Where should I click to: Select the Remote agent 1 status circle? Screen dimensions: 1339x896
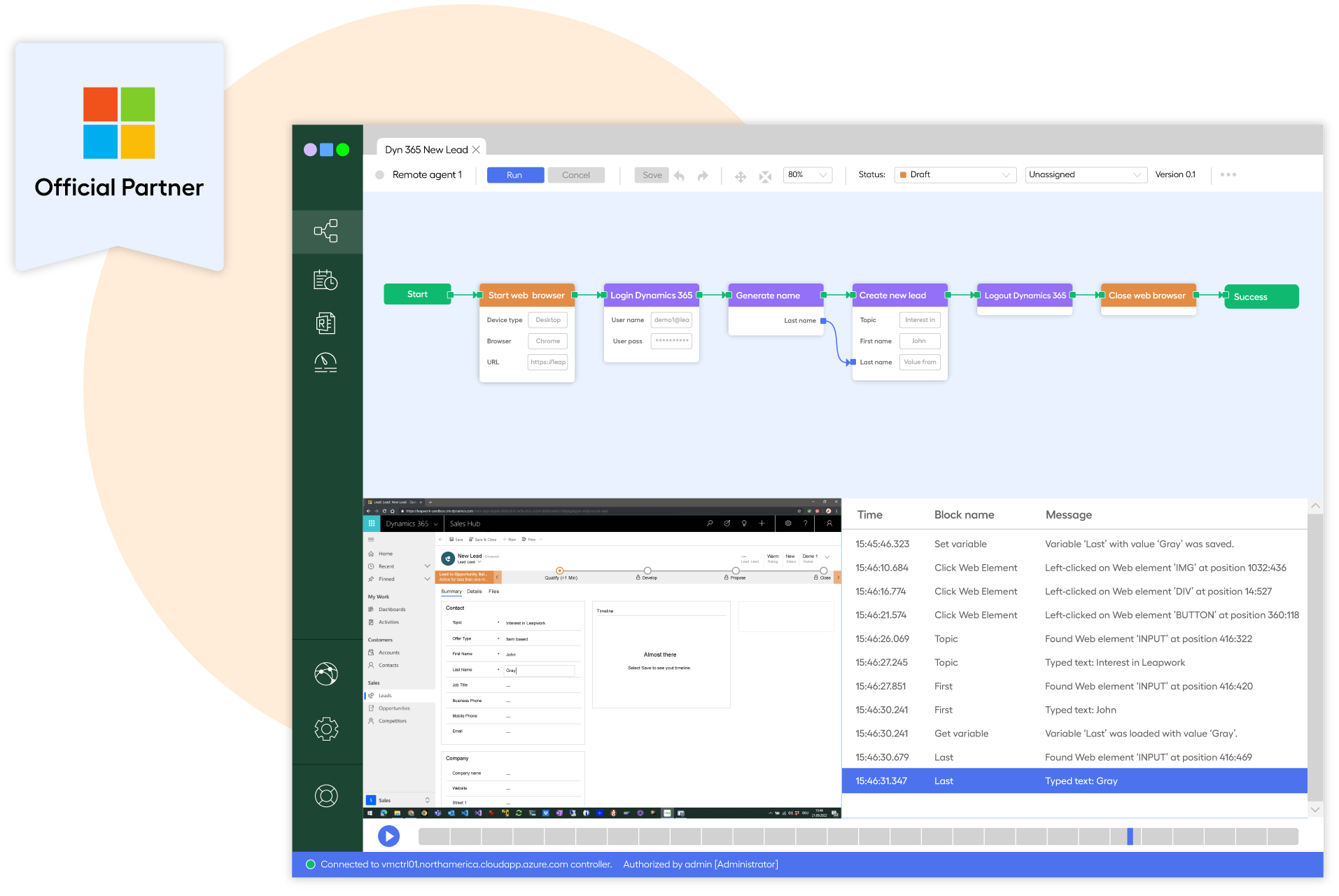coord(380,175)
